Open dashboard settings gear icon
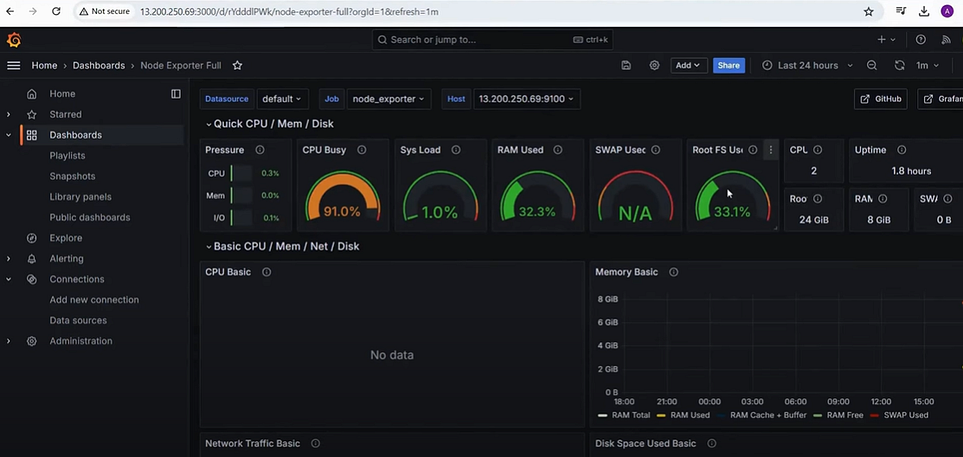The width and height of the screenshot is (963, 457). tap(655, 65)
